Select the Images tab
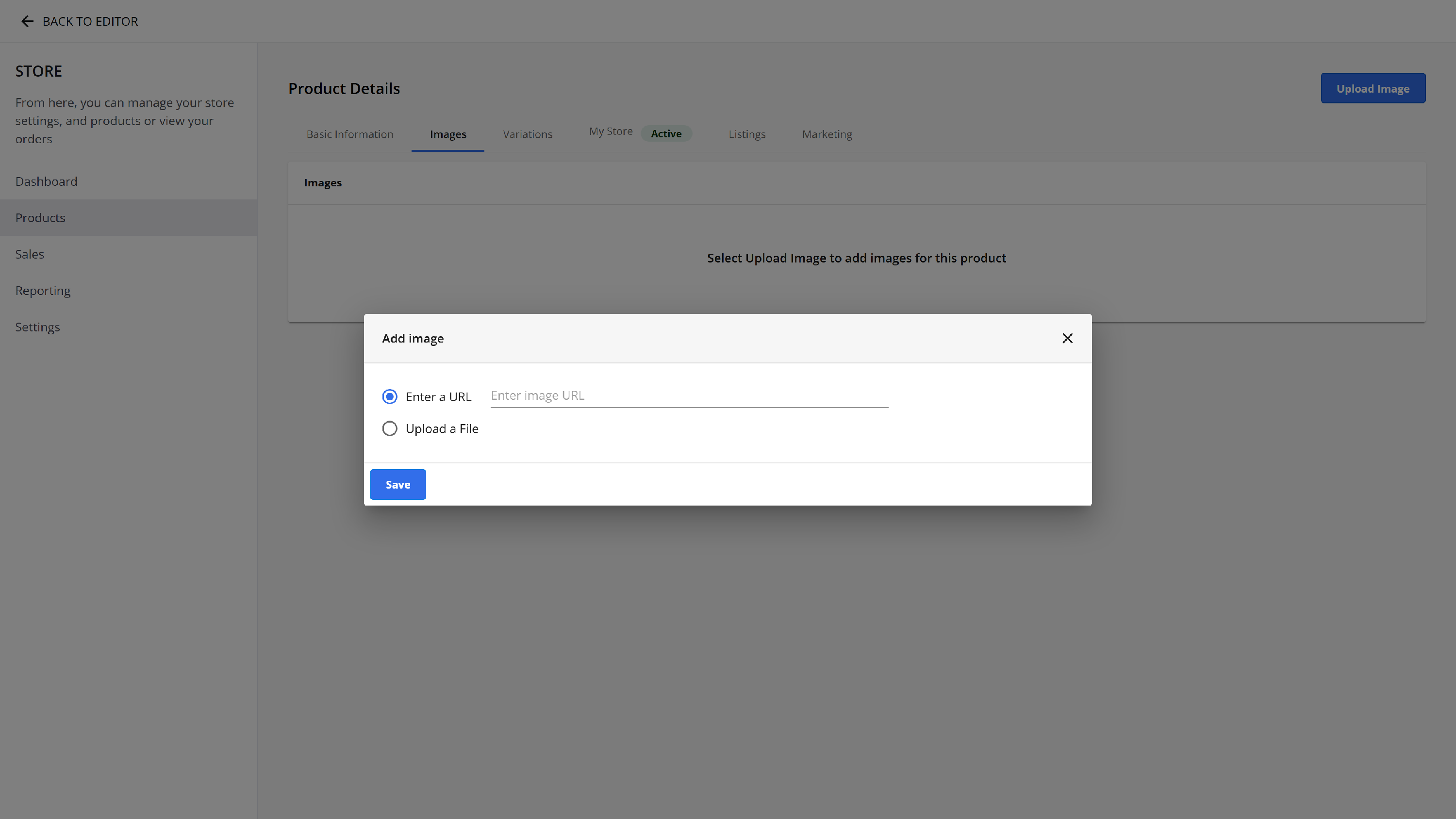 tap(447, 134)
